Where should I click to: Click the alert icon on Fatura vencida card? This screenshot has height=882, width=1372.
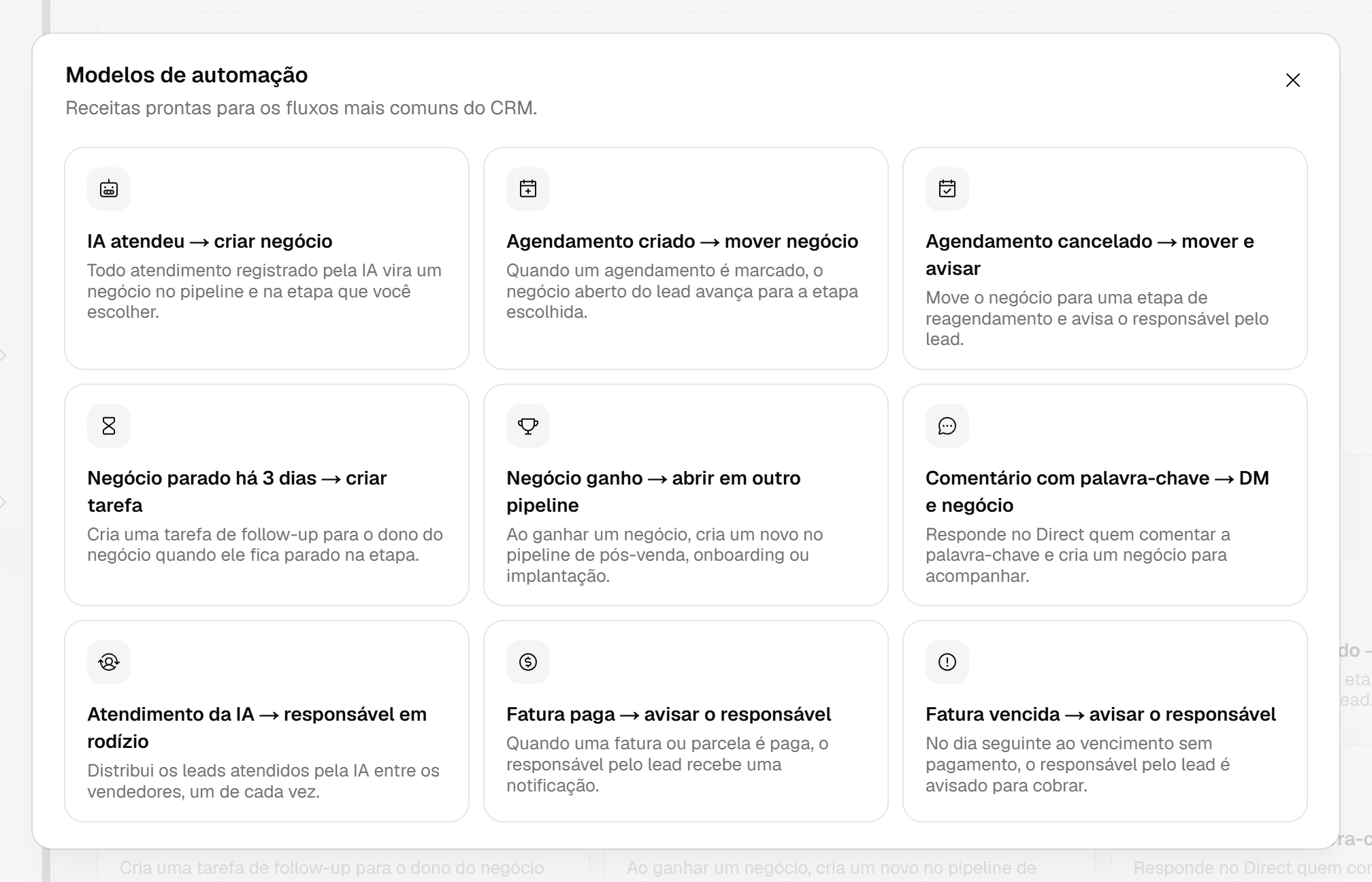tap(947, 661)
